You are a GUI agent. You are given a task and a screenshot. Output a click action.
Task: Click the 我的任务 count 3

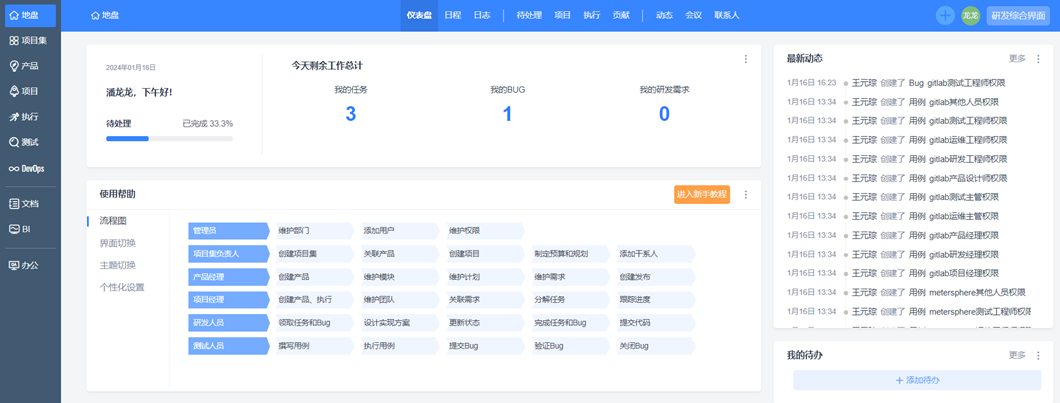(351, 114)
